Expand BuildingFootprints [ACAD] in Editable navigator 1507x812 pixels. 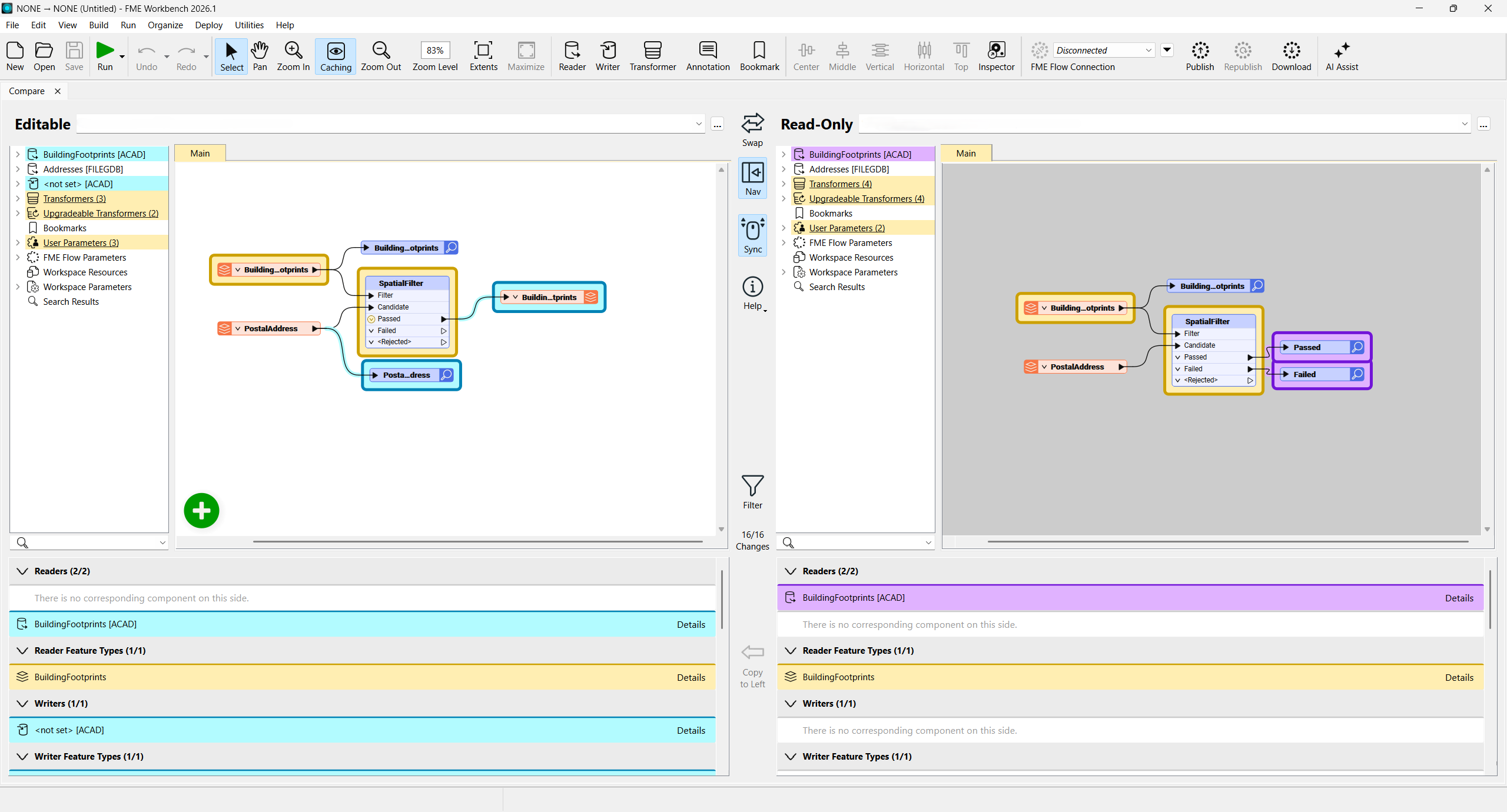tap(18, 154)
